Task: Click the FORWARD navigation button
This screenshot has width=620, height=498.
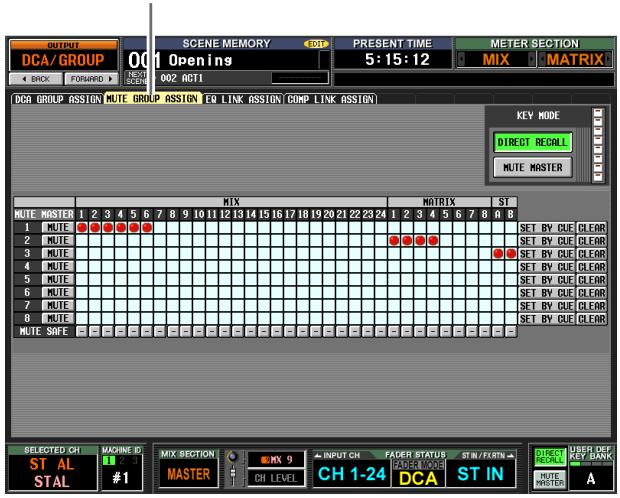Action: pos(91,79)
